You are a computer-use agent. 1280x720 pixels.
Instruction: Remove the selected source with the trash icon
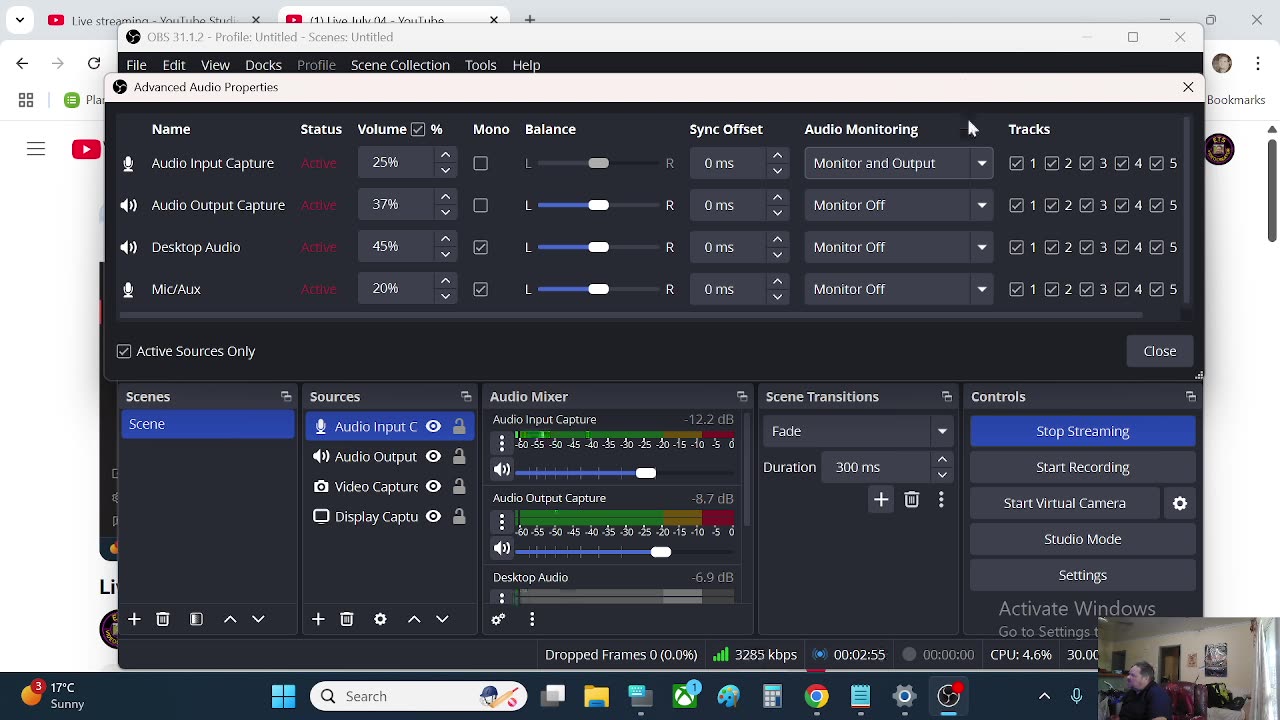pyautogui.click(x=347, y=619)
